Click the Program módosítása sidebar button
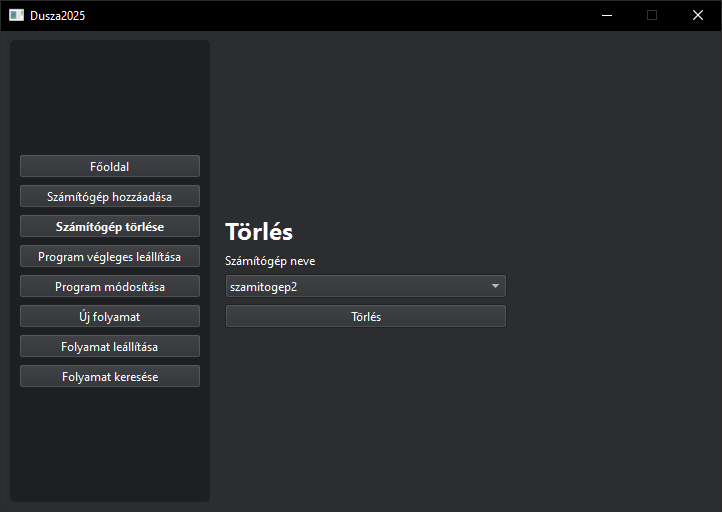 pyautogui.click(x=110, y=286)
